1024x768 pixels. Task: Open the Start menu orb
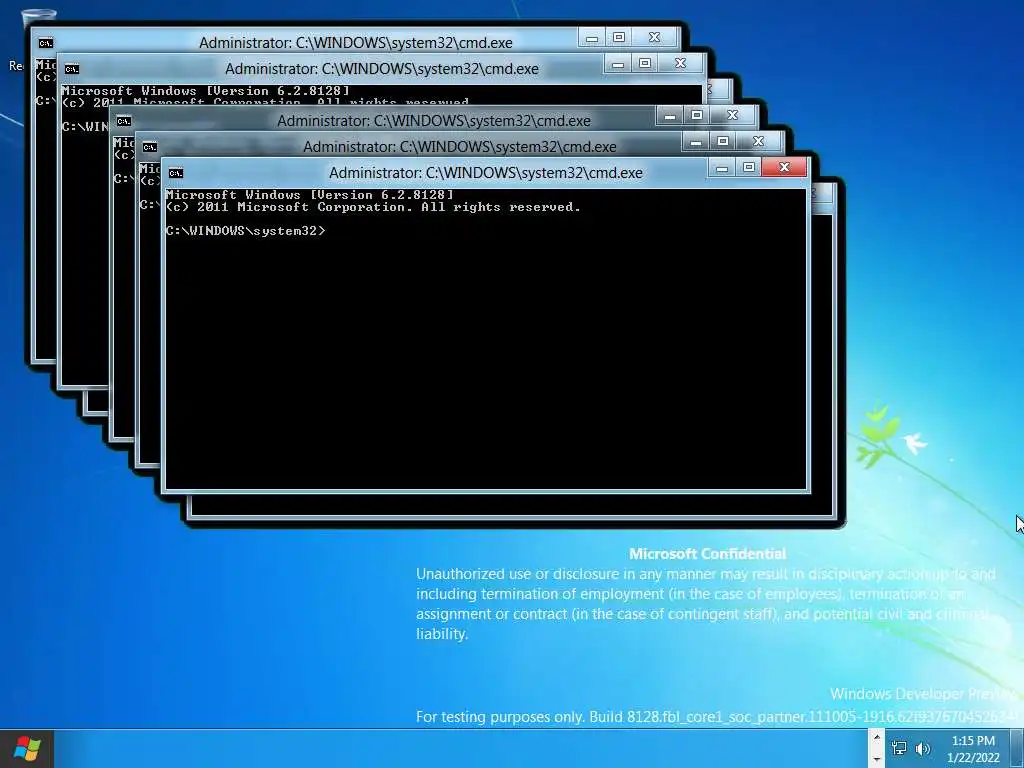point(27,748)
